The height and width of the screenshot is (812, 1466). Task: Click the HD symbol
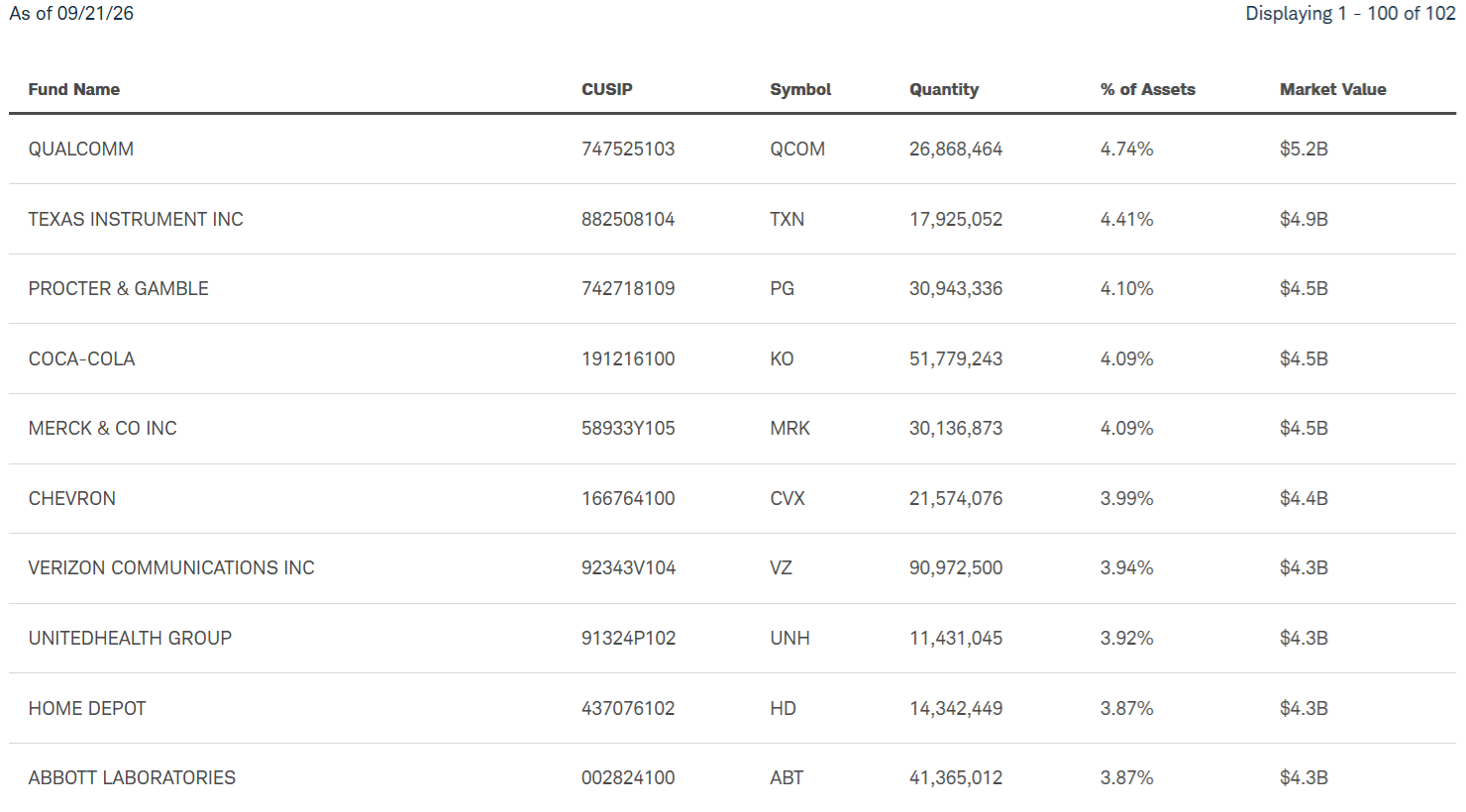tap(784, 708)
